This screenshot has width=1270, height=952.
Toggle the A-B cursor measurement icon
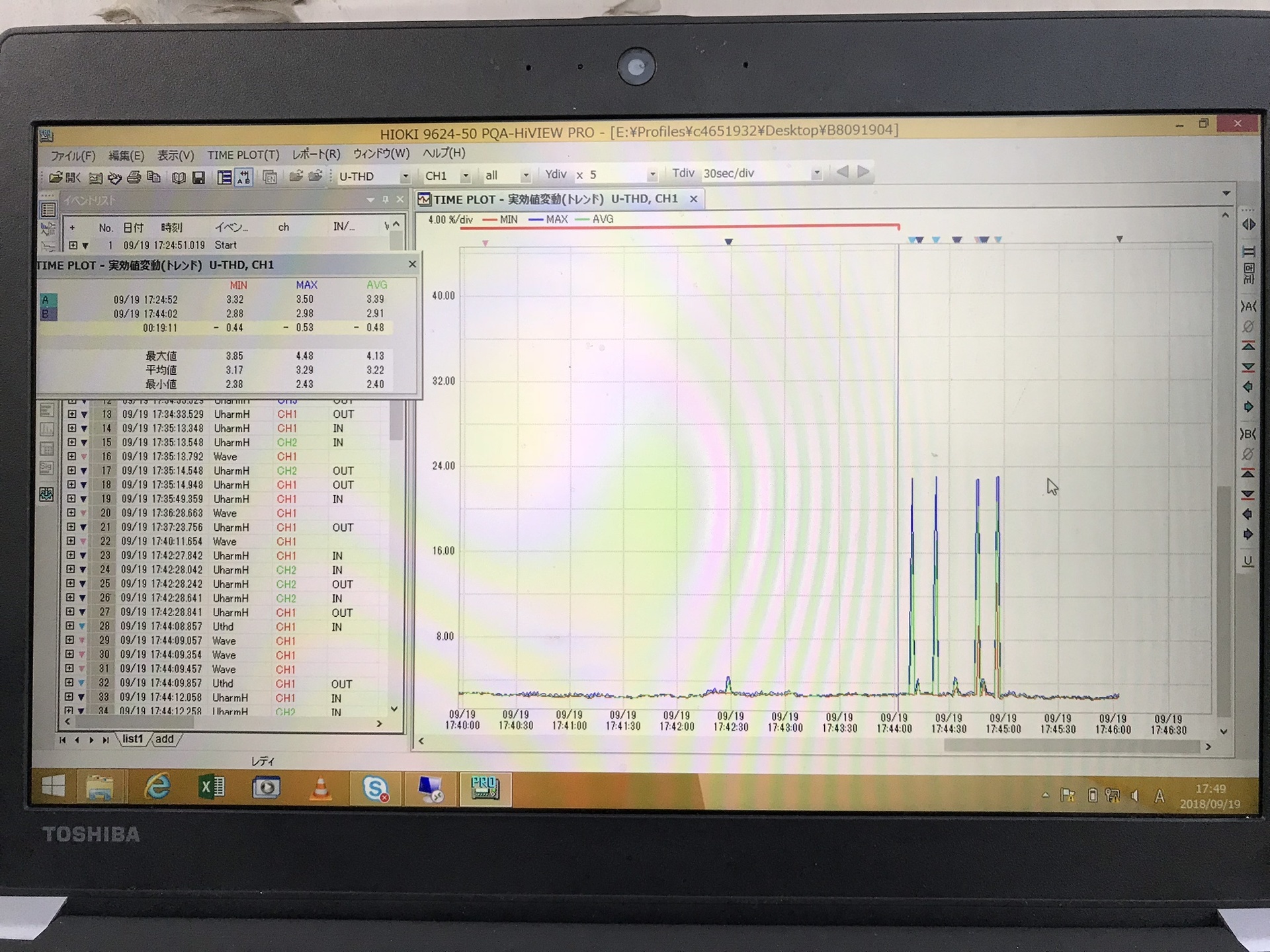(x=244, y=177)
